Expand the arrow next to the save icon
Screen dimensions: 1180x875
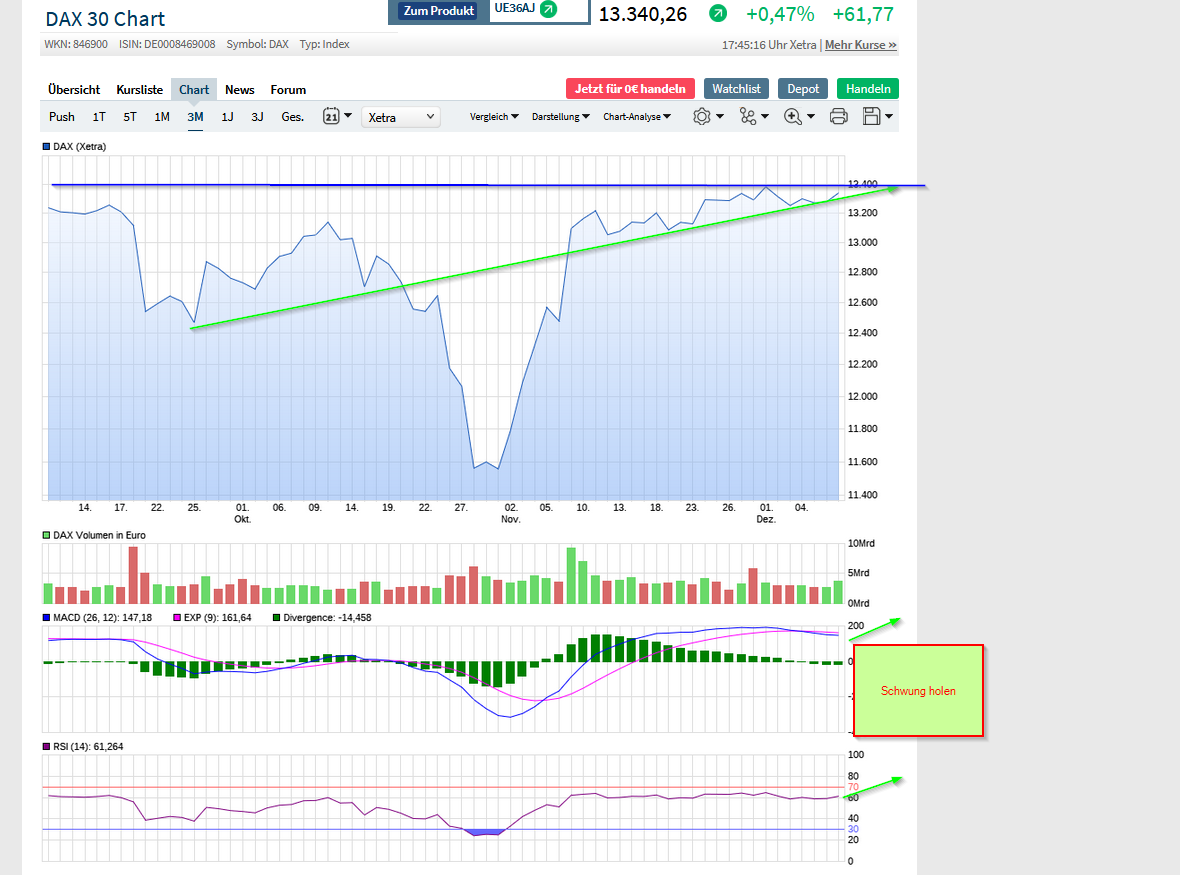point(889,116)
